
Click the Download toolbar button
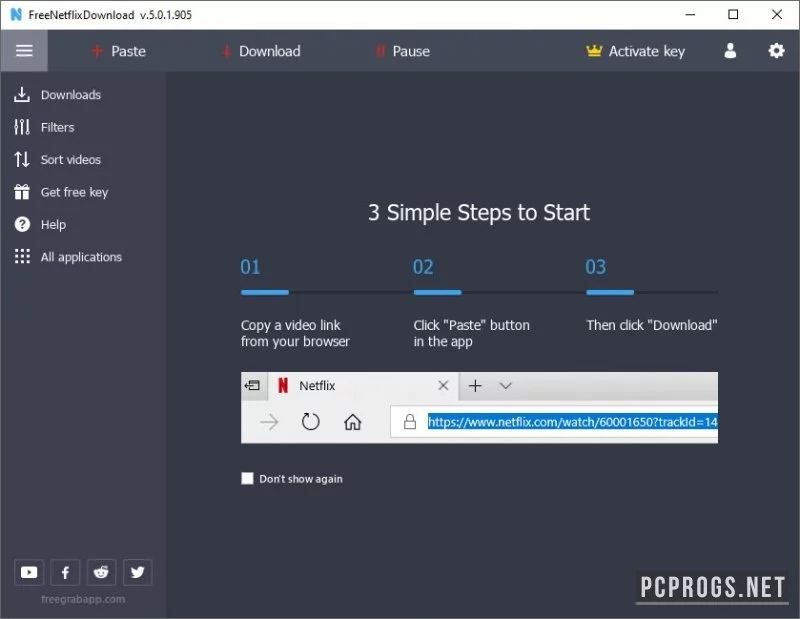(262, 51)
